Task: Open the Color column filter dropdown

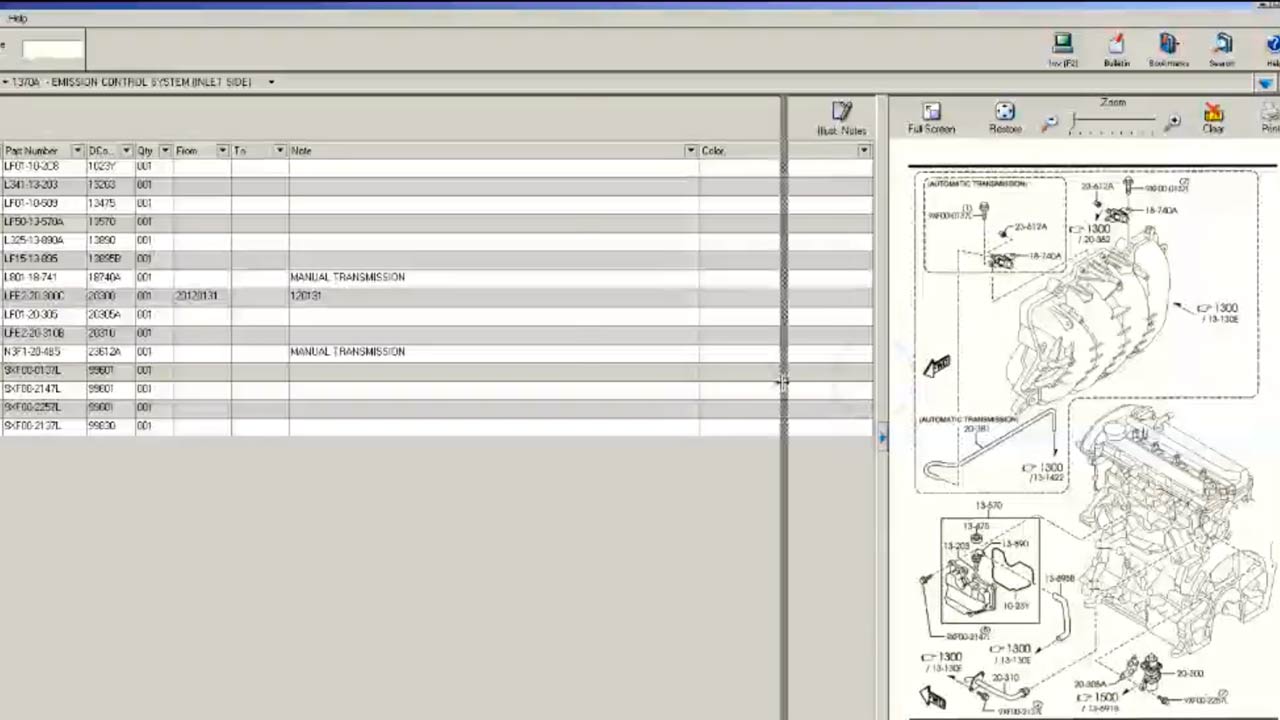Action: tap(864, 151)
